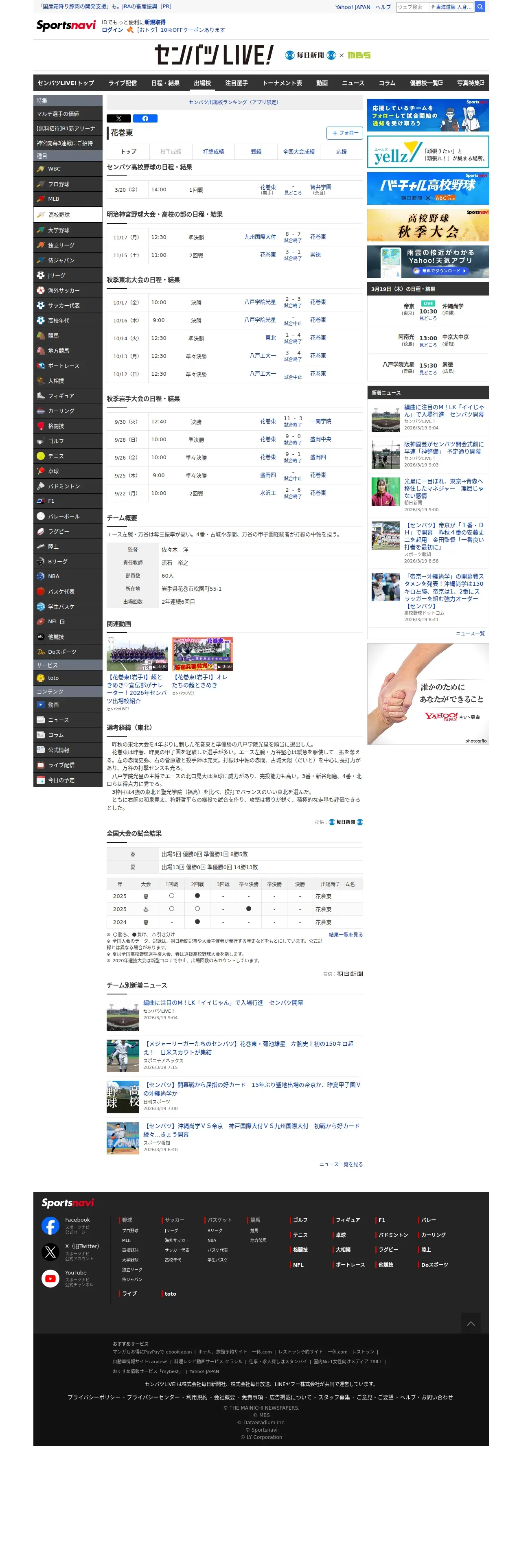The image size is (530, 1568).
Task: Open footer ゴルフ category link
Action: point(300,1220)
